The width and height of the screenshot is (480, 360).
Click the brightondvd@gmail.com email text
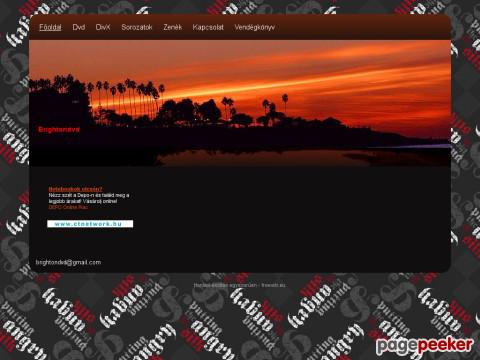click(68, 262)
